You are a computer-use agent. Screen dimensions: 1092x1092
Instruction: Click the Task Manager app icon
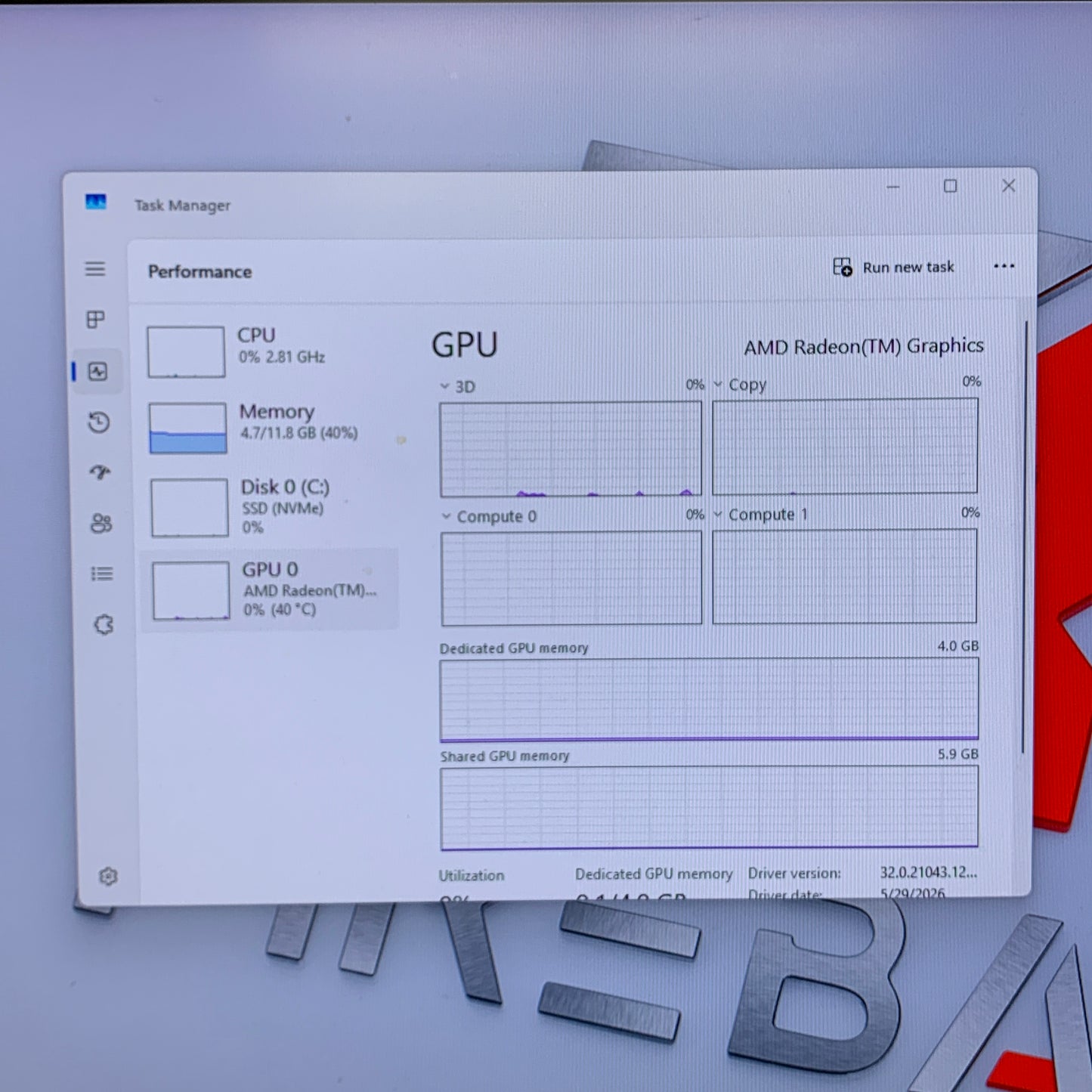pyautogui.click(x=96, y=202)
